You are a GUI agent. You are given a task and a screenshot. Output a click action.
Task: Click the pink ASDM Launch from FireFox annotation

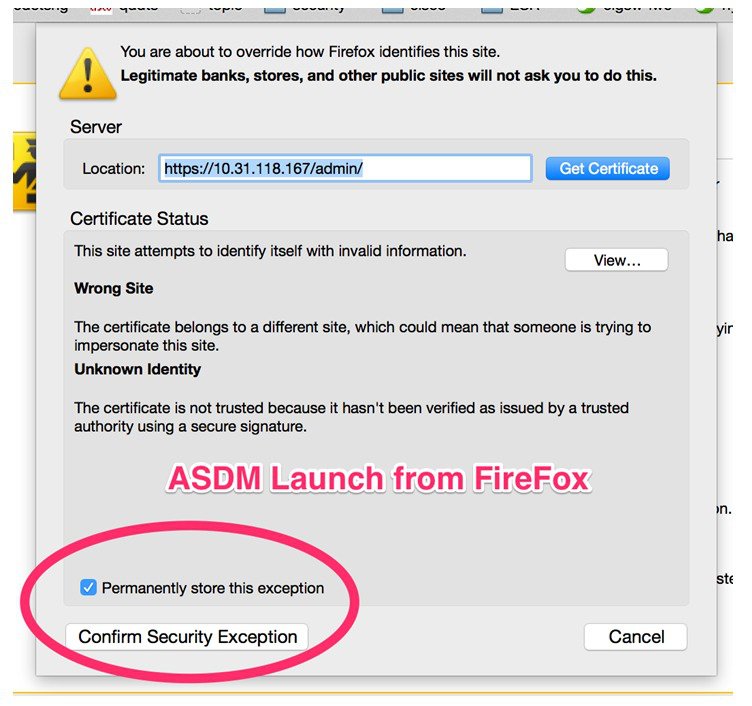pos(379,478)
